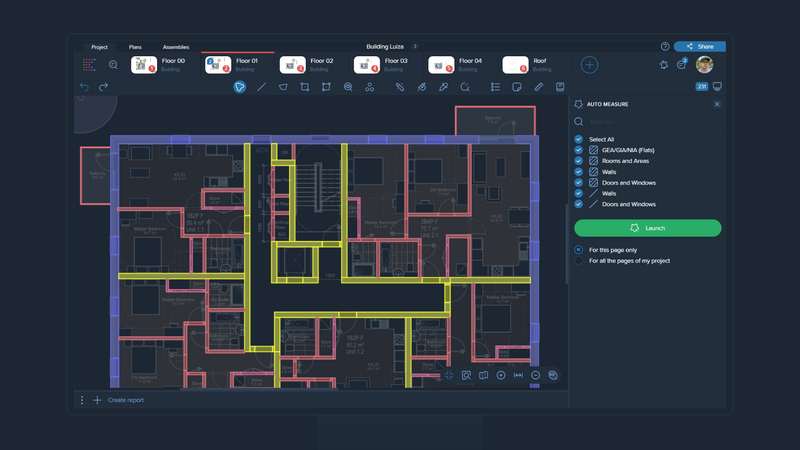The width and height of the screenshot is (800, 450).
Task: Undo the last action
Action: 85,87
